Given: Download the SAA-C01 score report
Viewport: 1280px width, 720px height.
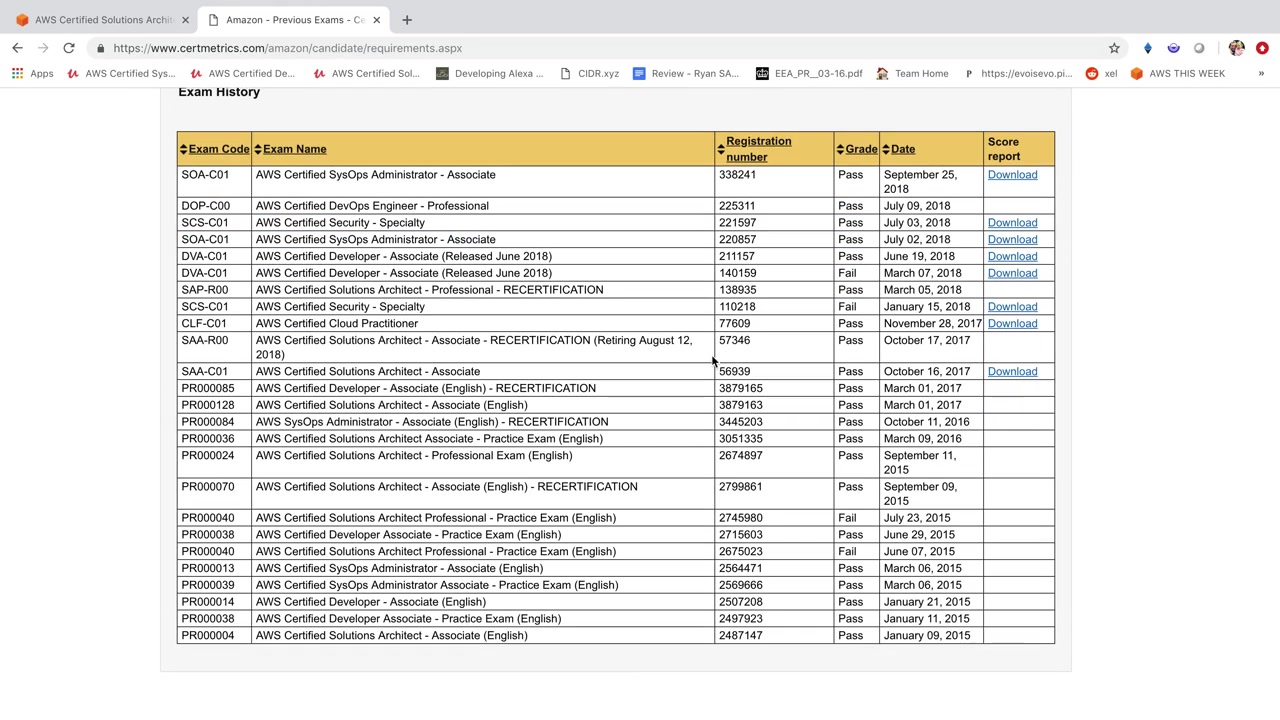Looking at the screenshot, I should 1012,372.
